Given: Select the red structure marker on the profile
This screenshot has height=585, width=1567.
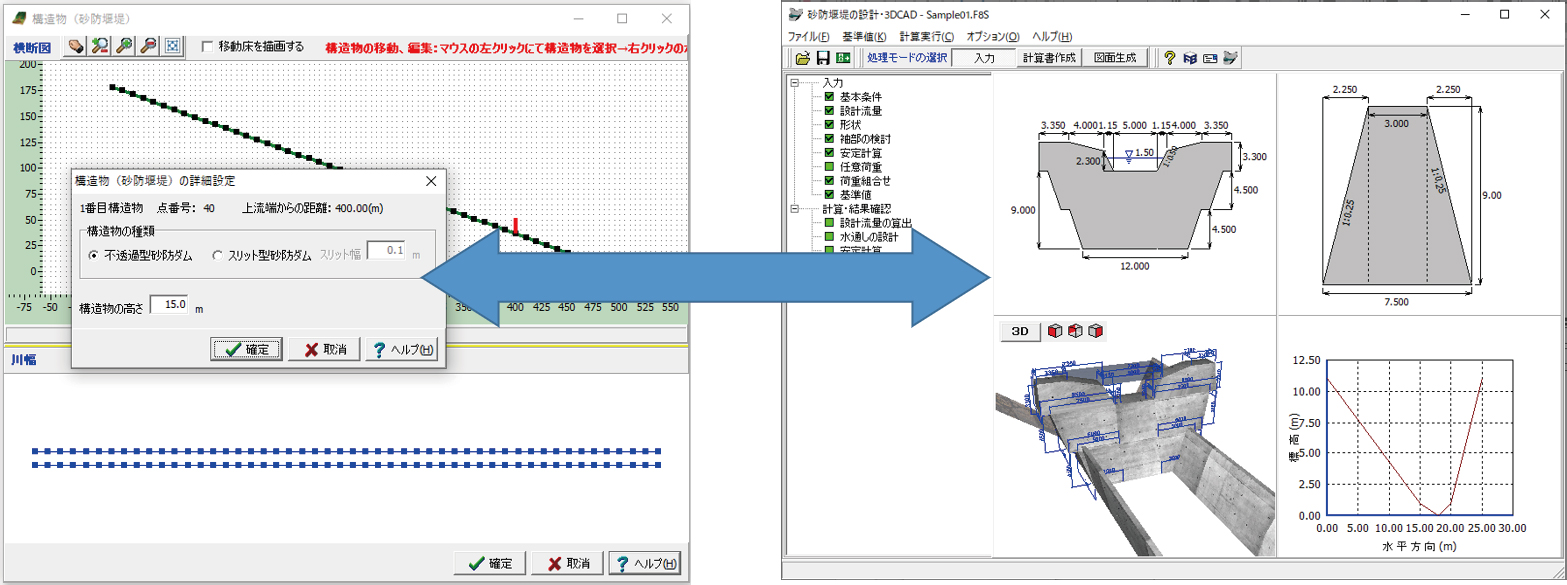Looking at the screenshot, I should click(516, 227).
